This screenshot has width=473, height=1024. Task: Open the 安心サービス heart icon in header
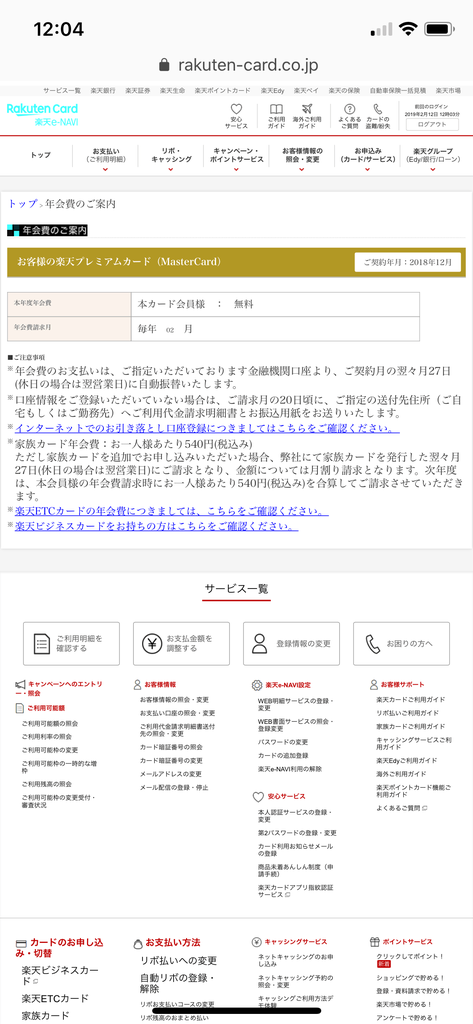(x=236, y=109)
